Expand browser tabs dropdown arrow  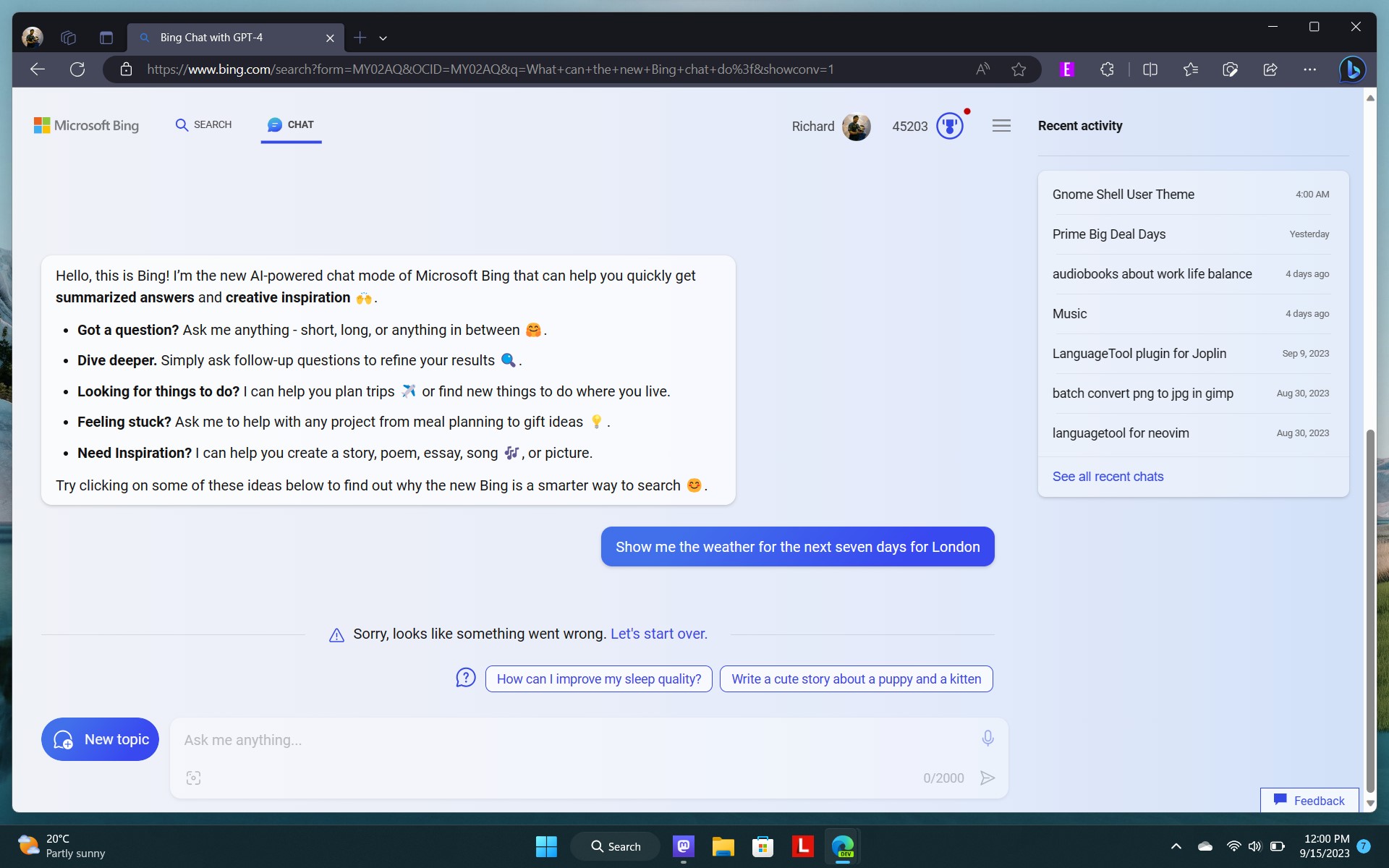[383, 37]
